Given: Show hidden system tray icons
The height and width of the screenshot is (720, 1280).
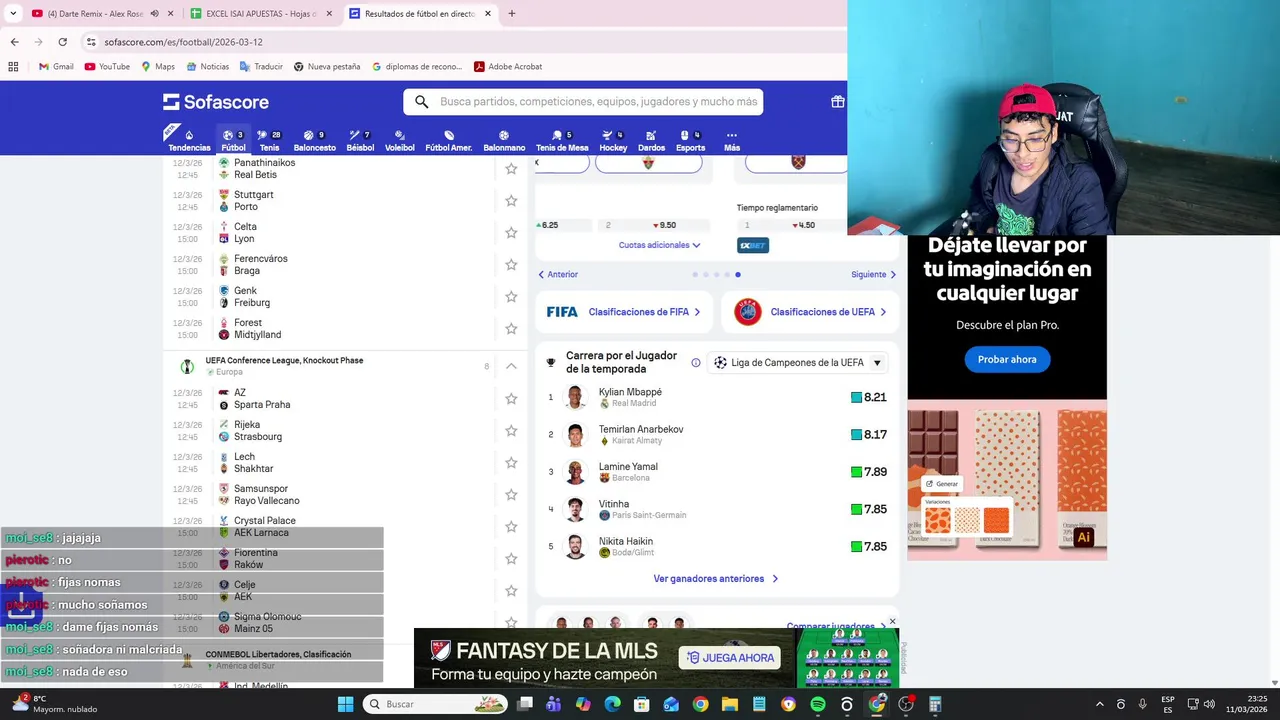Looking at the screenshot, I should click(1100, 704).
